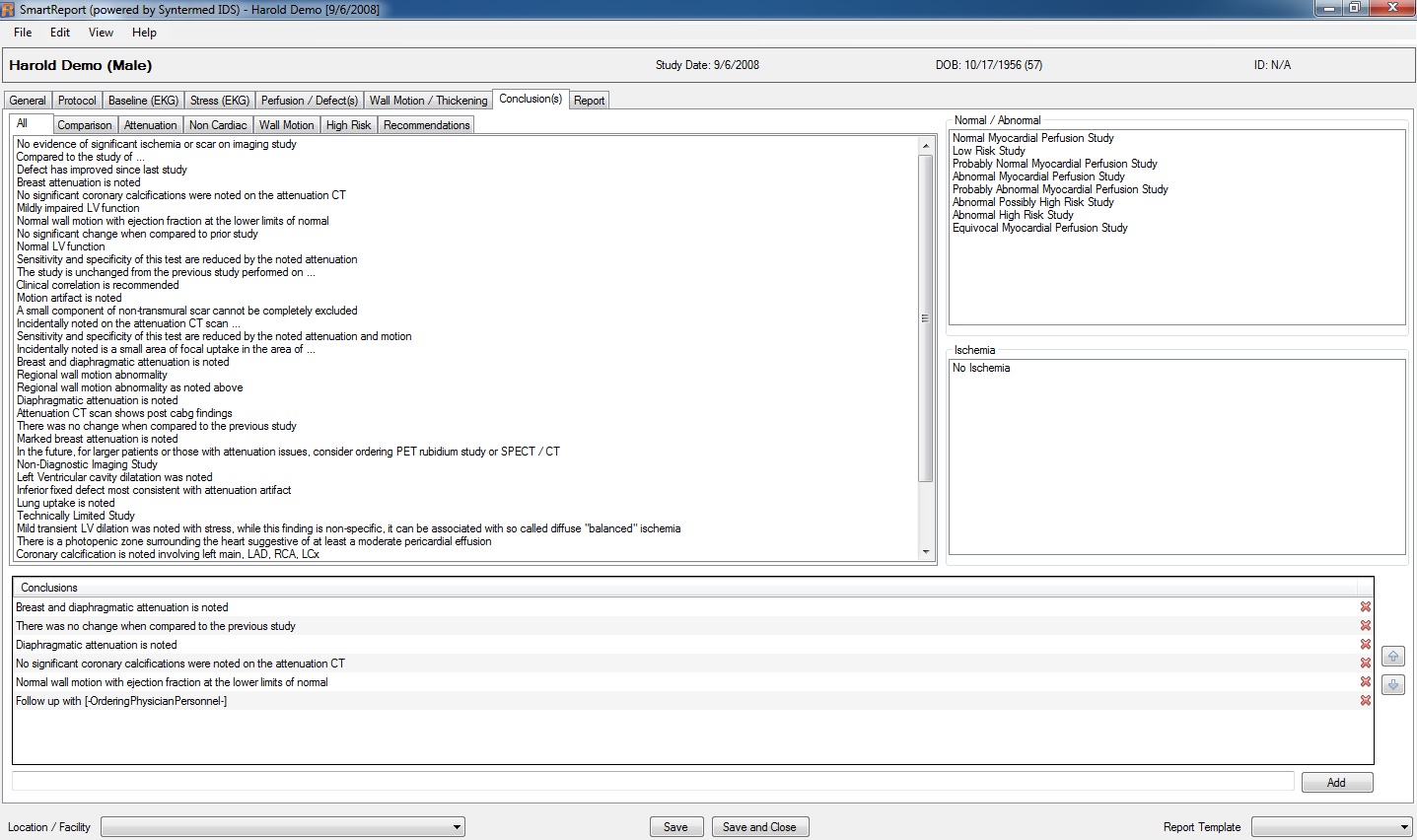Screen dimensions: 1417x840
Task: Select the High Risk sub-tab
Action: (x=348, y=125)
